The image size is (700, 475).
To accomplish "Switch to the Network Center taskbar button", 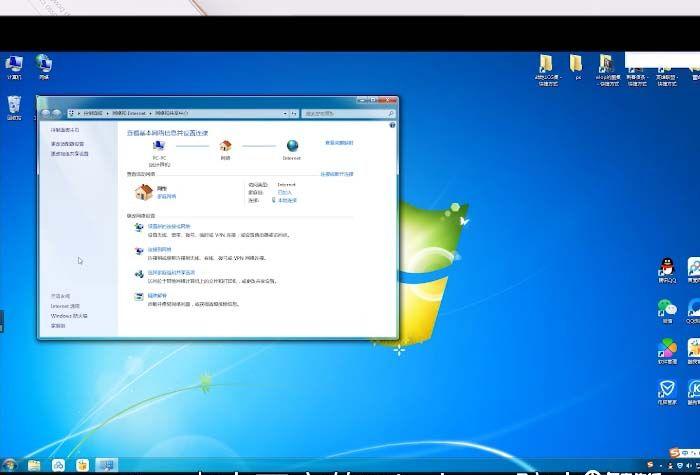I will [x=107, y=465].
